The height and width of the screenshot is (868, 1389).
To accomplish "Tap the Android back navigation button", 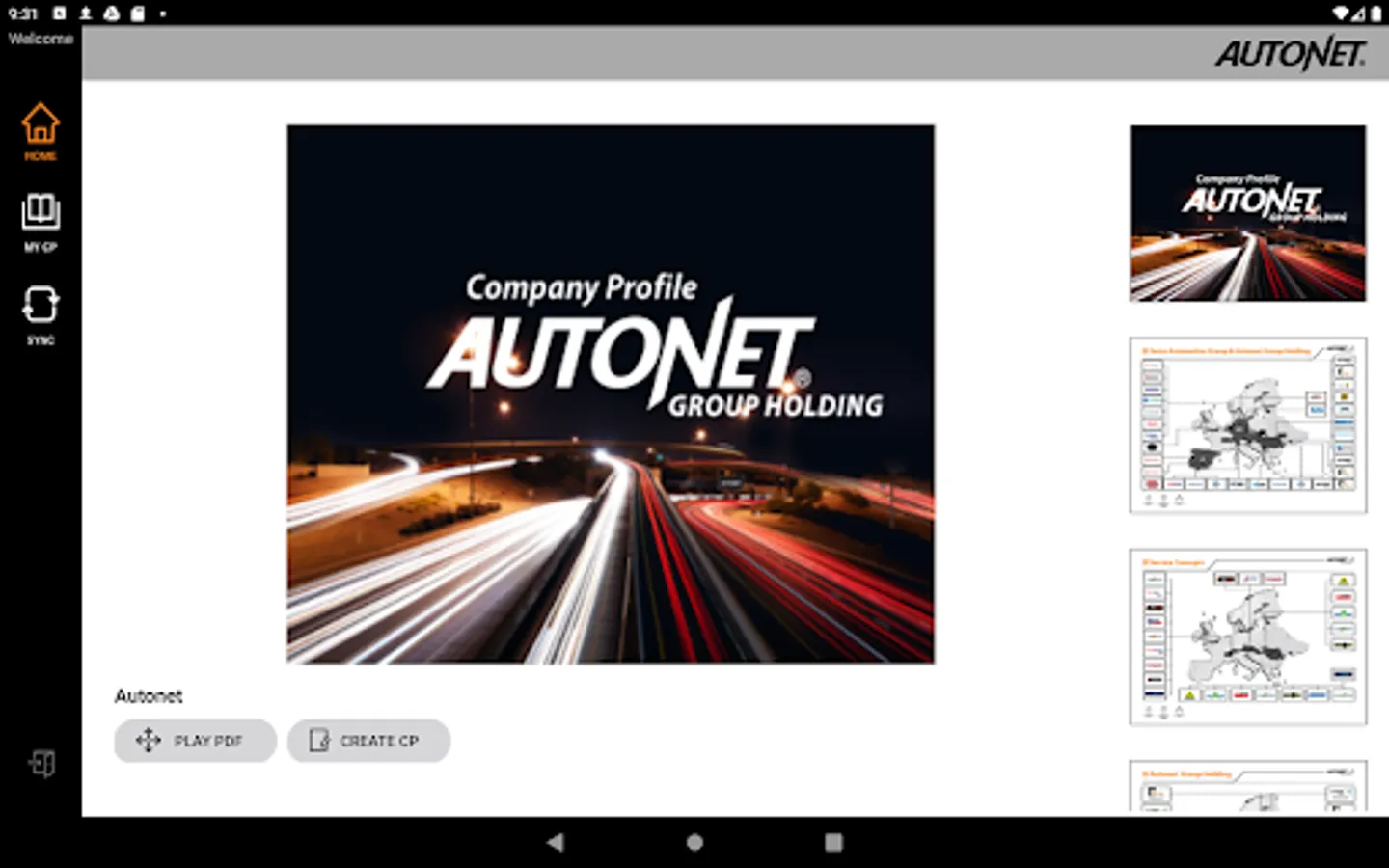I will coord(555,842).
